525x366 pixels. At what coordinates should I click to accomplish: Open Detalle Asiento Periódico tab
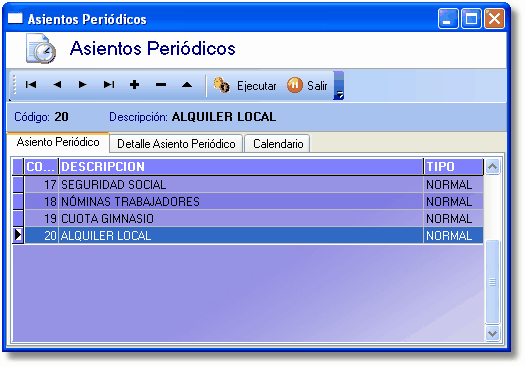point(176,144)
